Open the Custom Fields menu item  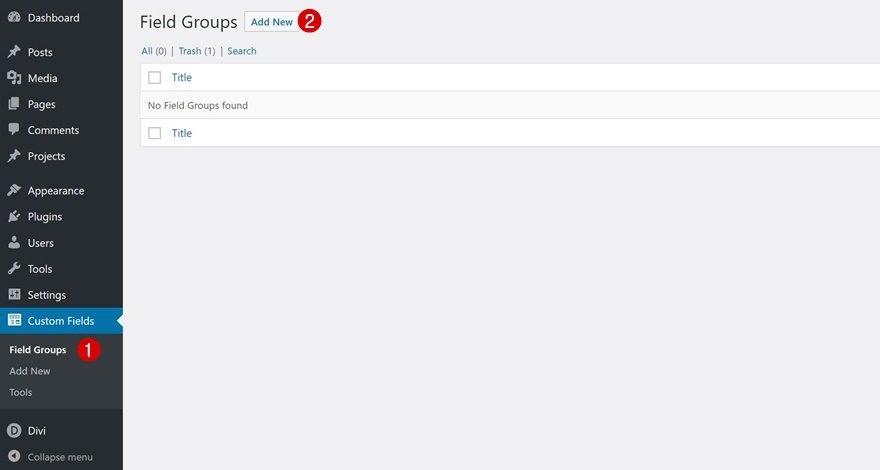[x=61, y=321]
